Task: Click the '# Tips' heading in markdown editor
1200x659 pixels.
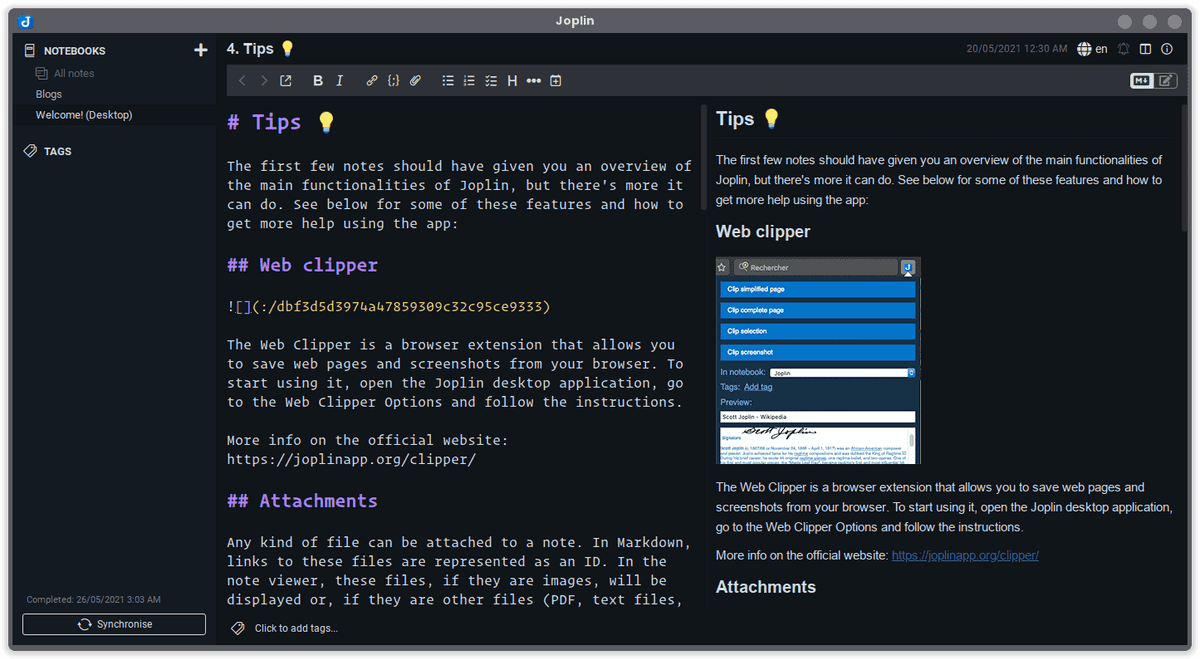Action: click(281, 122)
